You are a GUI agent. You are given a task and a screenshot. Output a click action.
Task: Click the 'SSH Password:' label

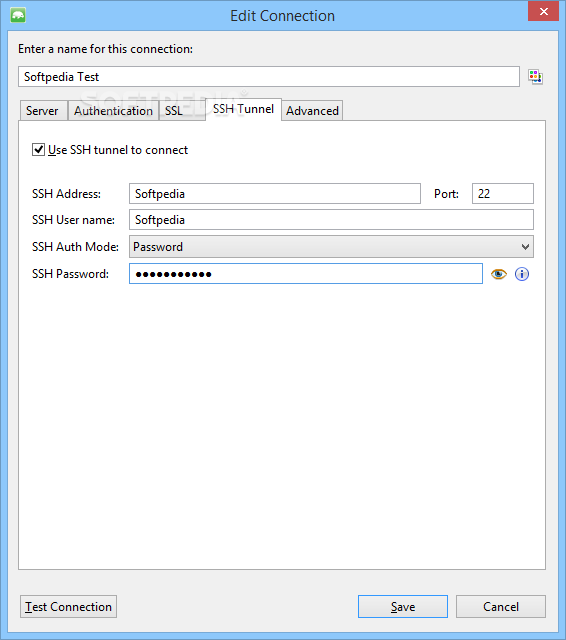pos(70,273)
